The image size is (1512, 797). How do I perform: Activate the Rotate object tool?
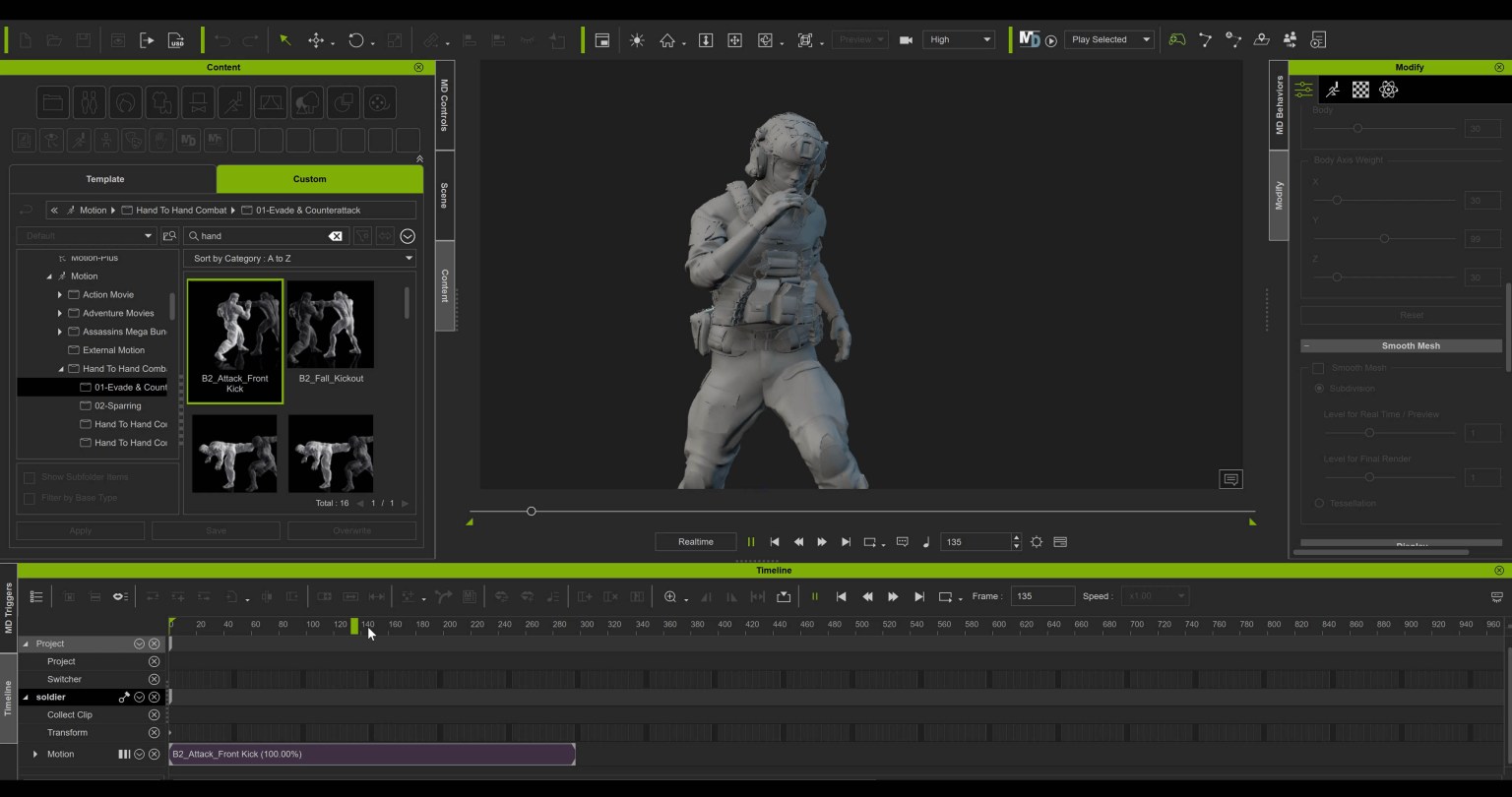355,40
